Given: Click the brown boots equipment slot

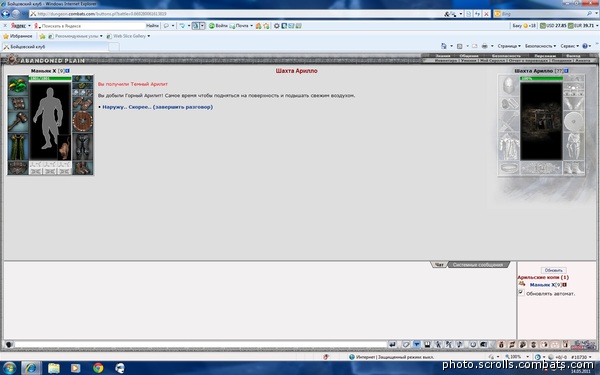Looking at the screenshot, I should [82, 168].
